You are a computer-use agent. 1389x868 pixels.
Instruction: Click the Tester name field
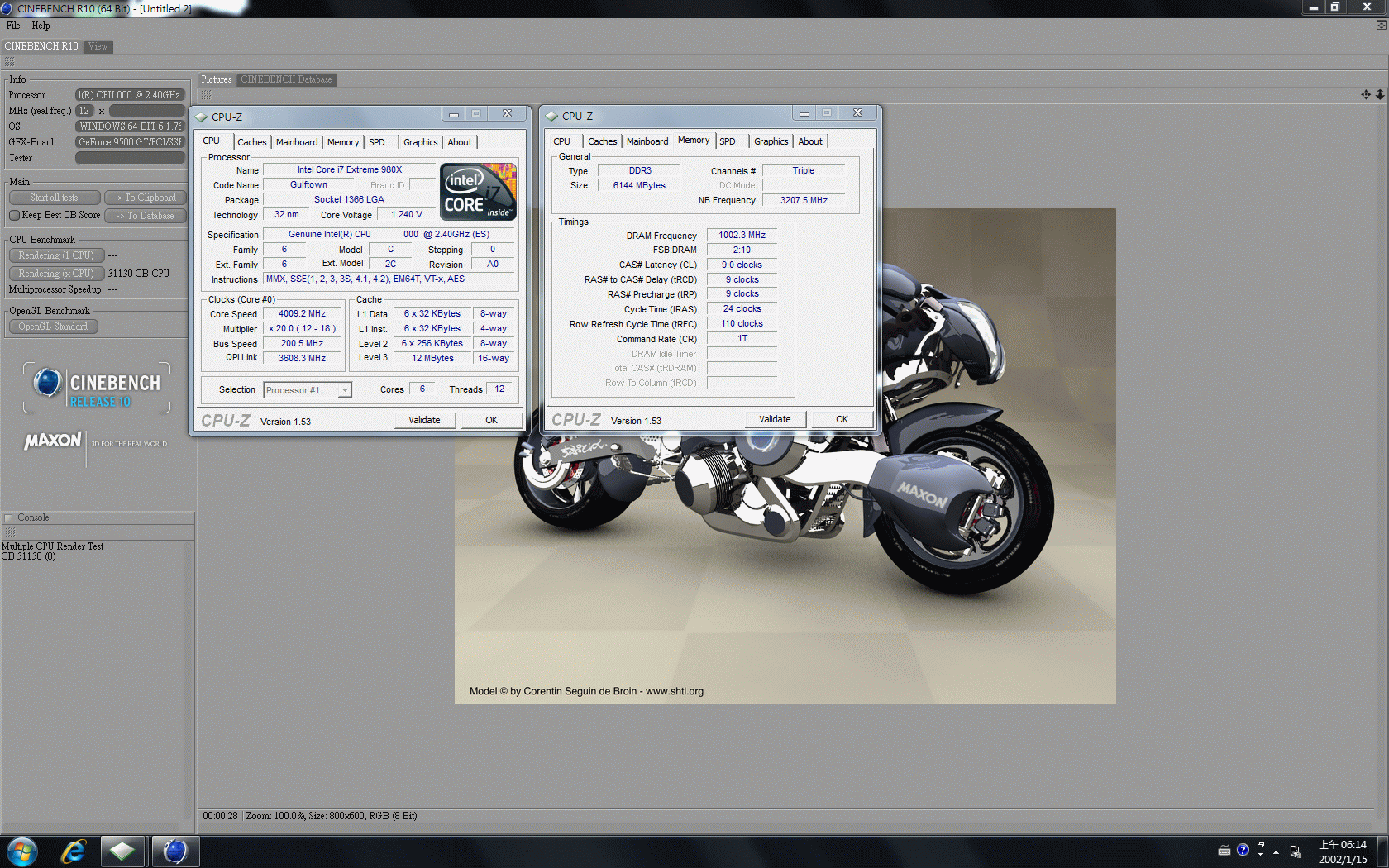pos(130,158)
